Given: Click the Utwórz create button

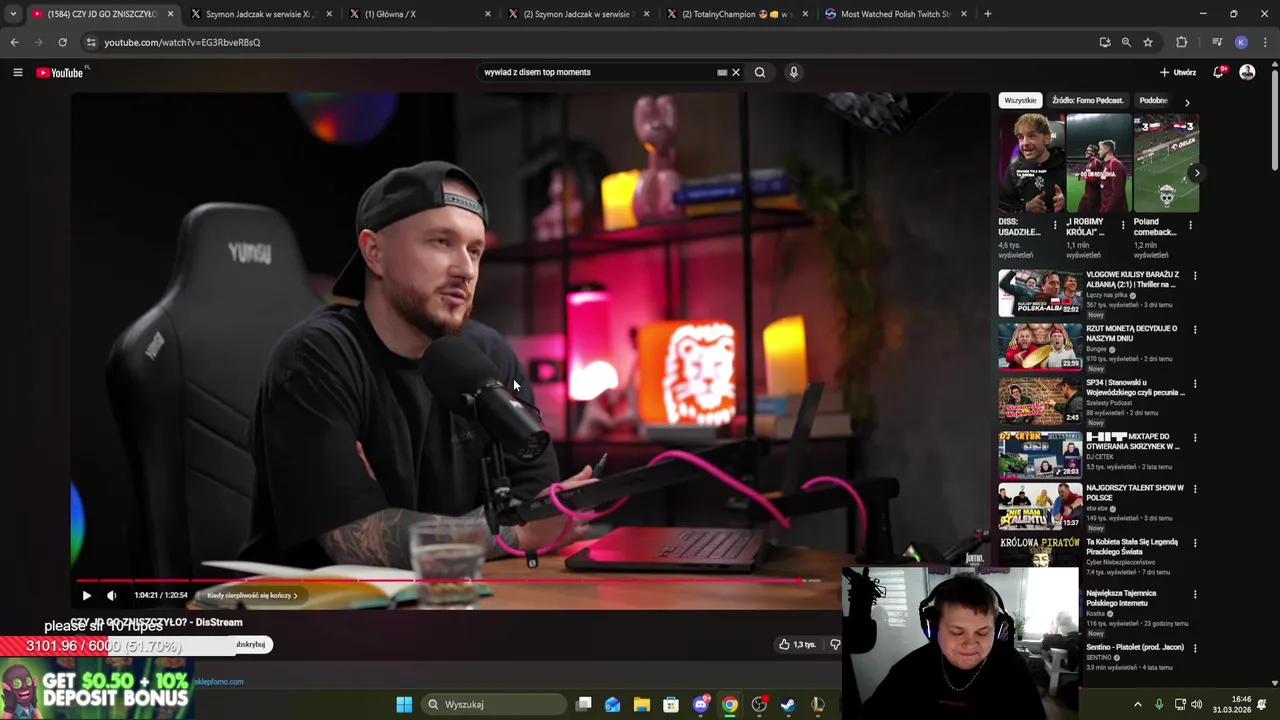Looking at the screenshot, I should [1178, 72].
